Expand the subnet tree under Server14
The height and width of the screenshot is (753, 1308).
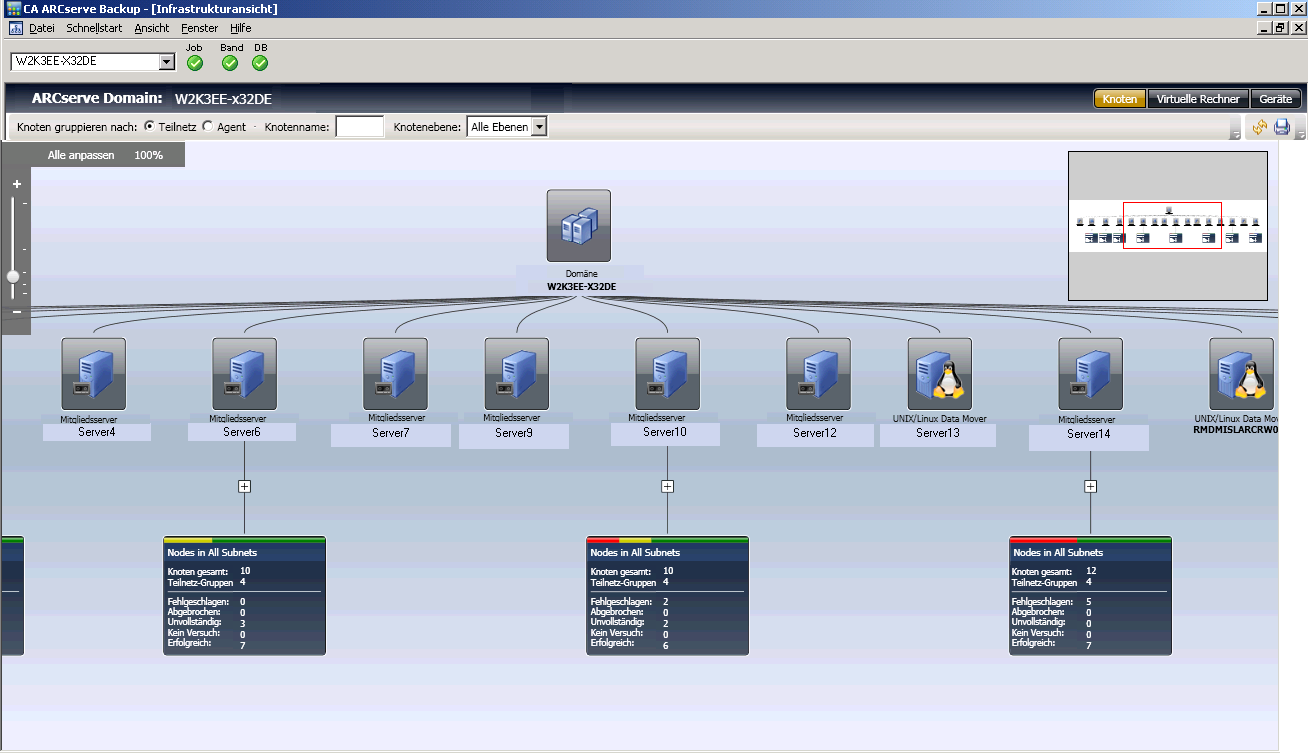pyautogui.click(x=1091, y=486)
